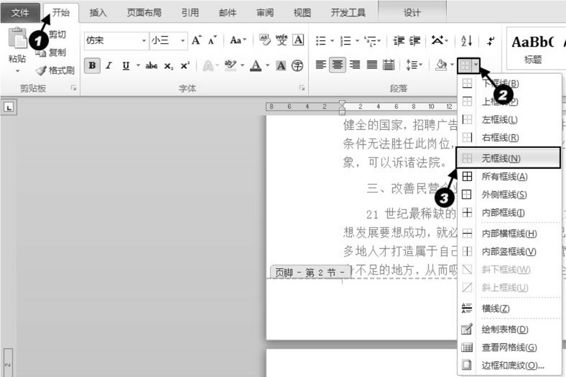Choose 内部竖框线(V) menu item

[509, 251]
